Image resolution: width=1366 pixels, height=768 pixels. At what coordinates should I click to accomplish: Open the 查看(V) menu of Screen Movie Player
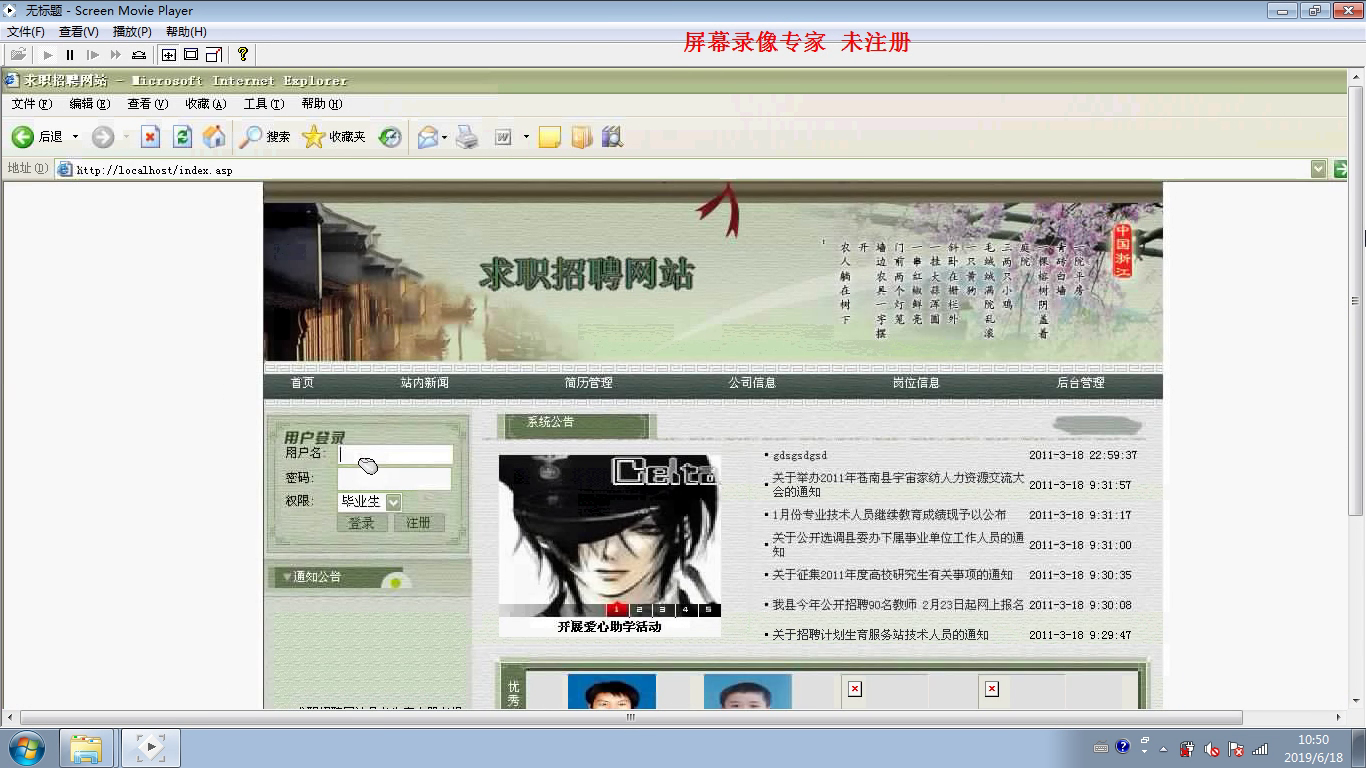79,32
